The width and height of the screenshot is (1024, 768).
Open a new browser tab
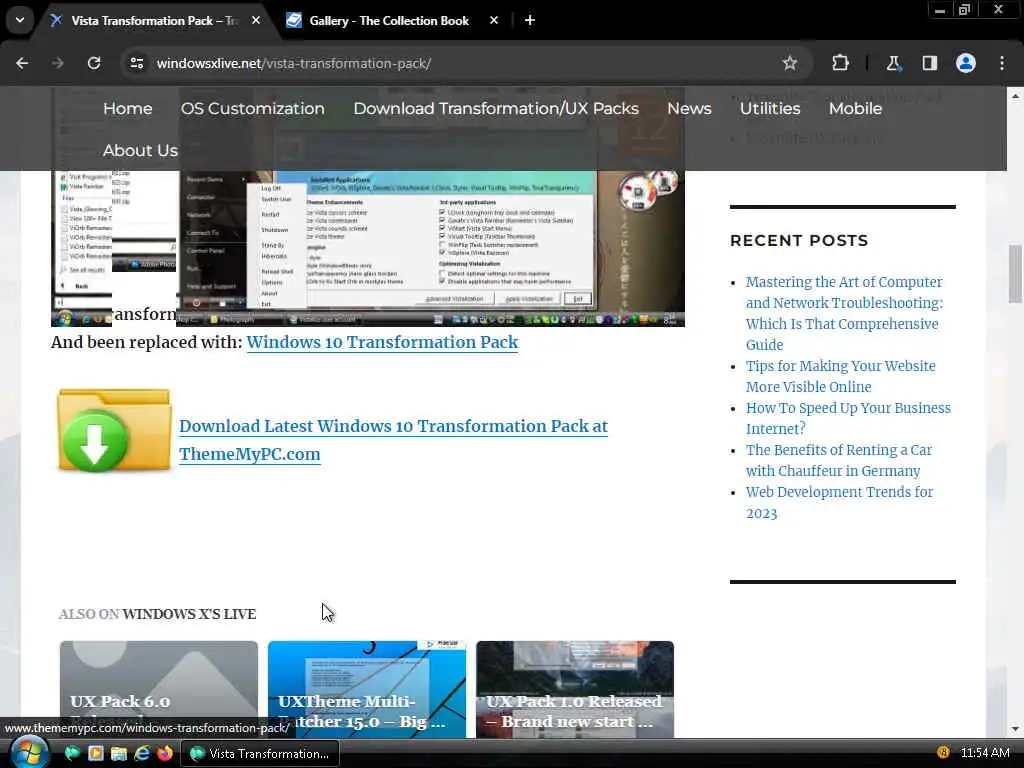530,20
